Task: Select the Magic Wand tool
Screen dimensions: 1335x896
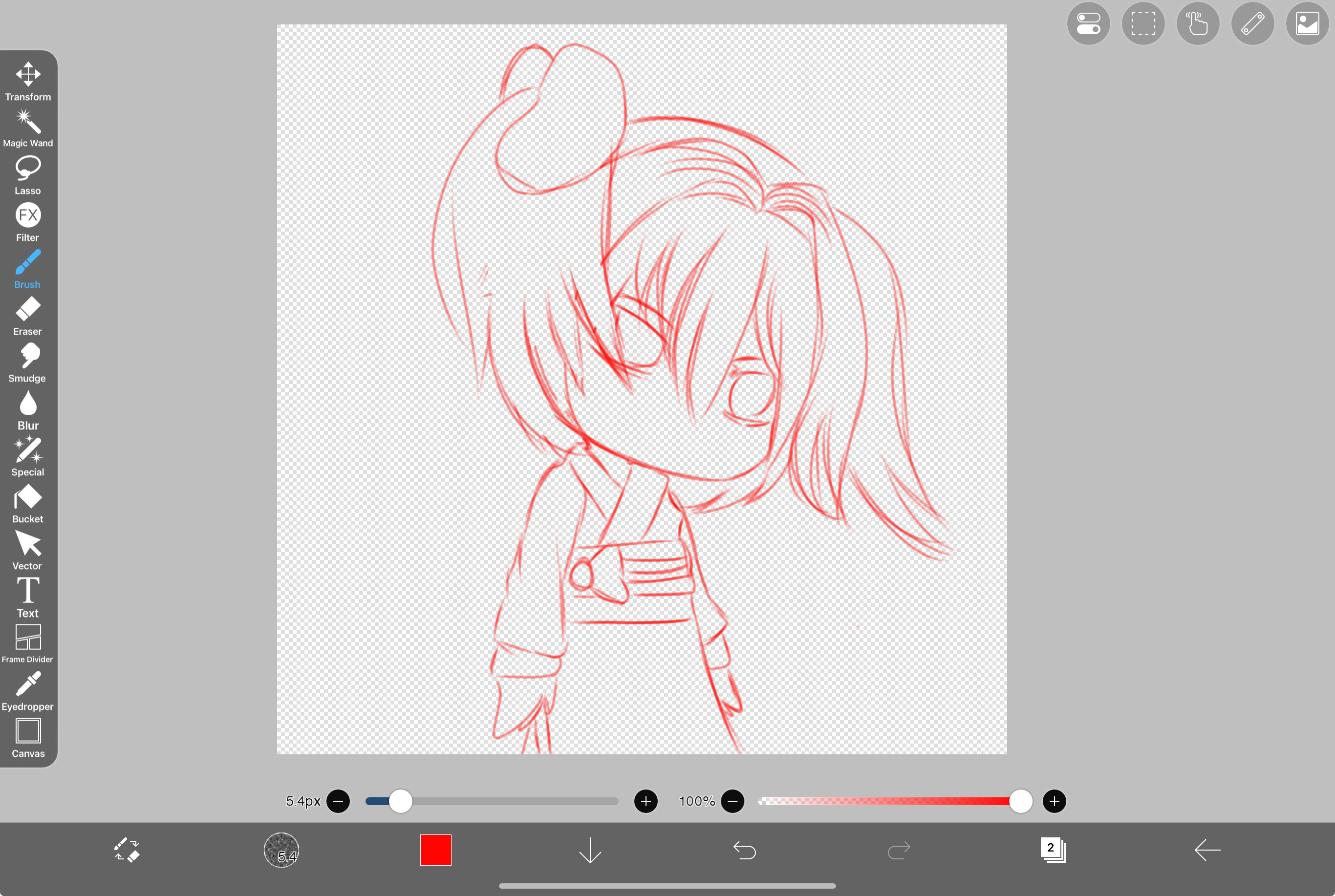Action: coord(27,128)
